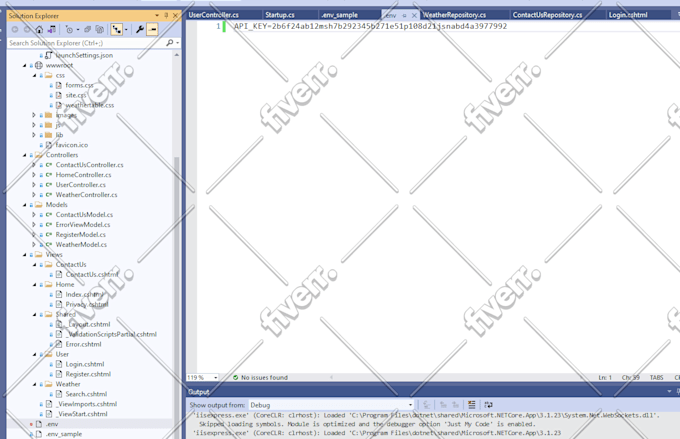Click the Collapse All icon in Solution Explorer
Viewport: 680px width, 439px height.
coord(87,29)
